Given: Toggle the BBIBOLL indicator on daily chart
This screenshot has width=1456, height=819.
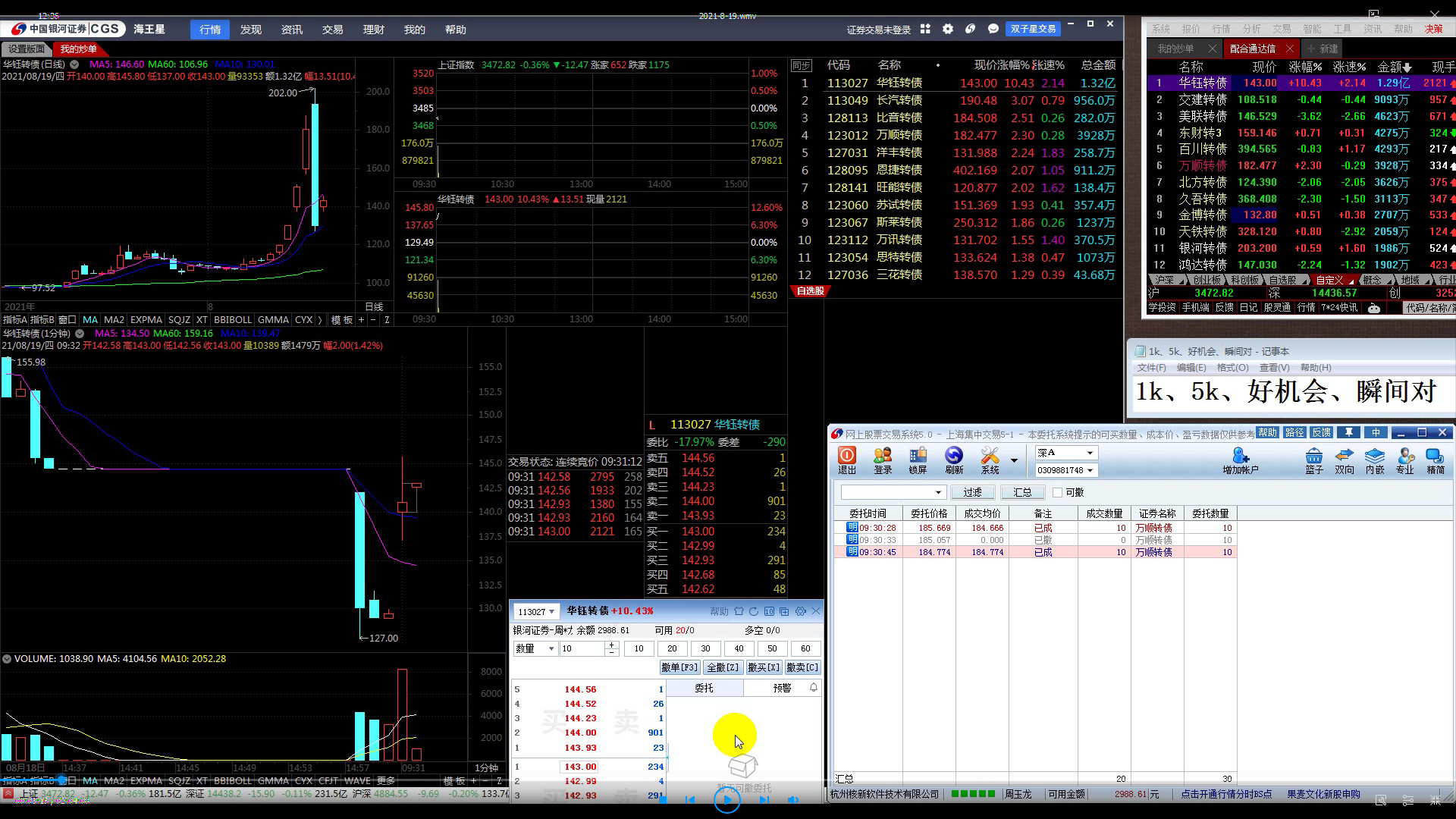Looking at the screenshot, I should click(x=232, y=320).
